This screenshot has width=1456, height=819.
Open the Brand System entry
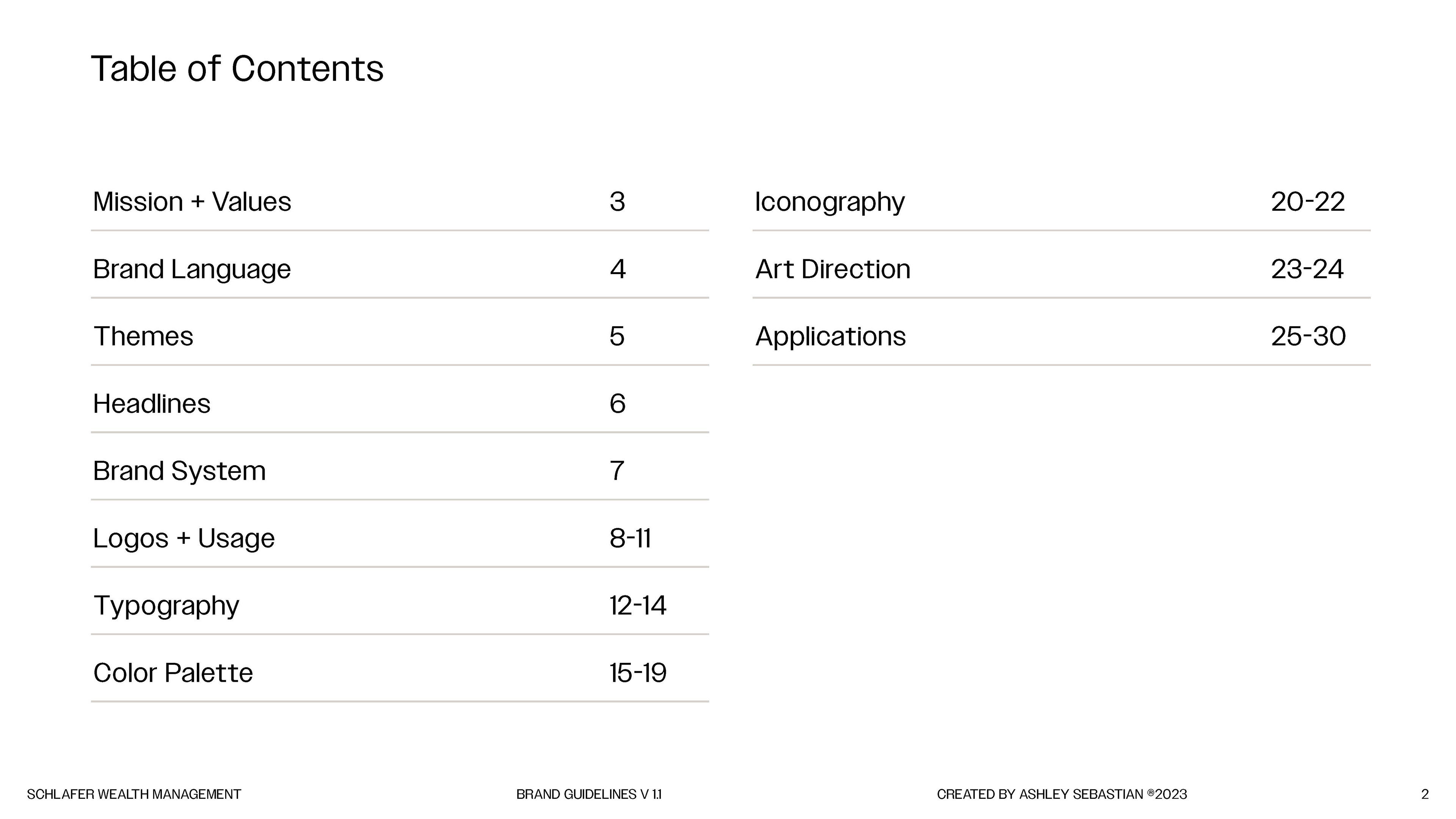[179, 471]
